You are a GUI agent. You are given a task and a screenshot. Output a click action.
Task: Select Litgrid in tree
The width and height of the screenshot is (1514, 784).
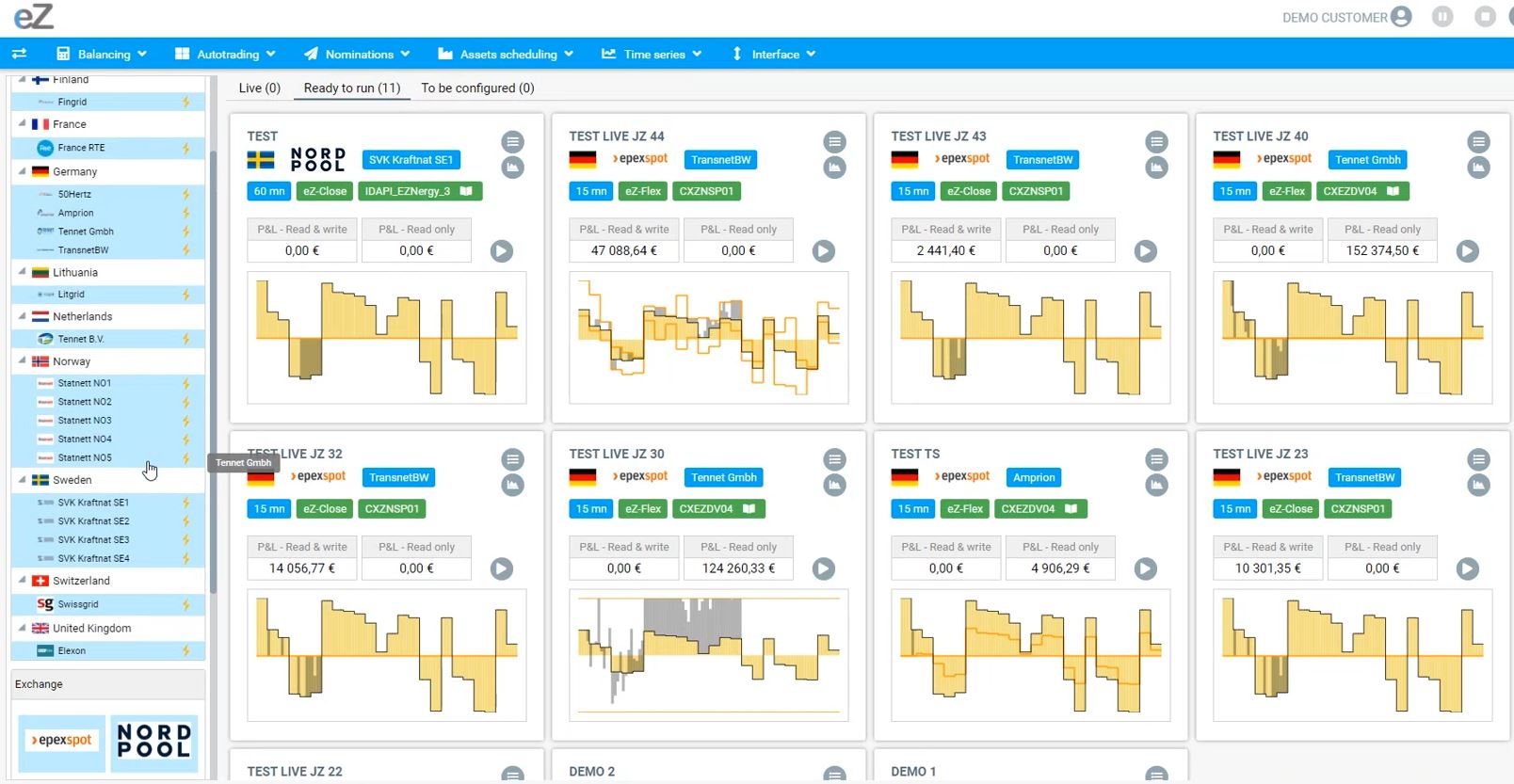[x=108, y=295]
